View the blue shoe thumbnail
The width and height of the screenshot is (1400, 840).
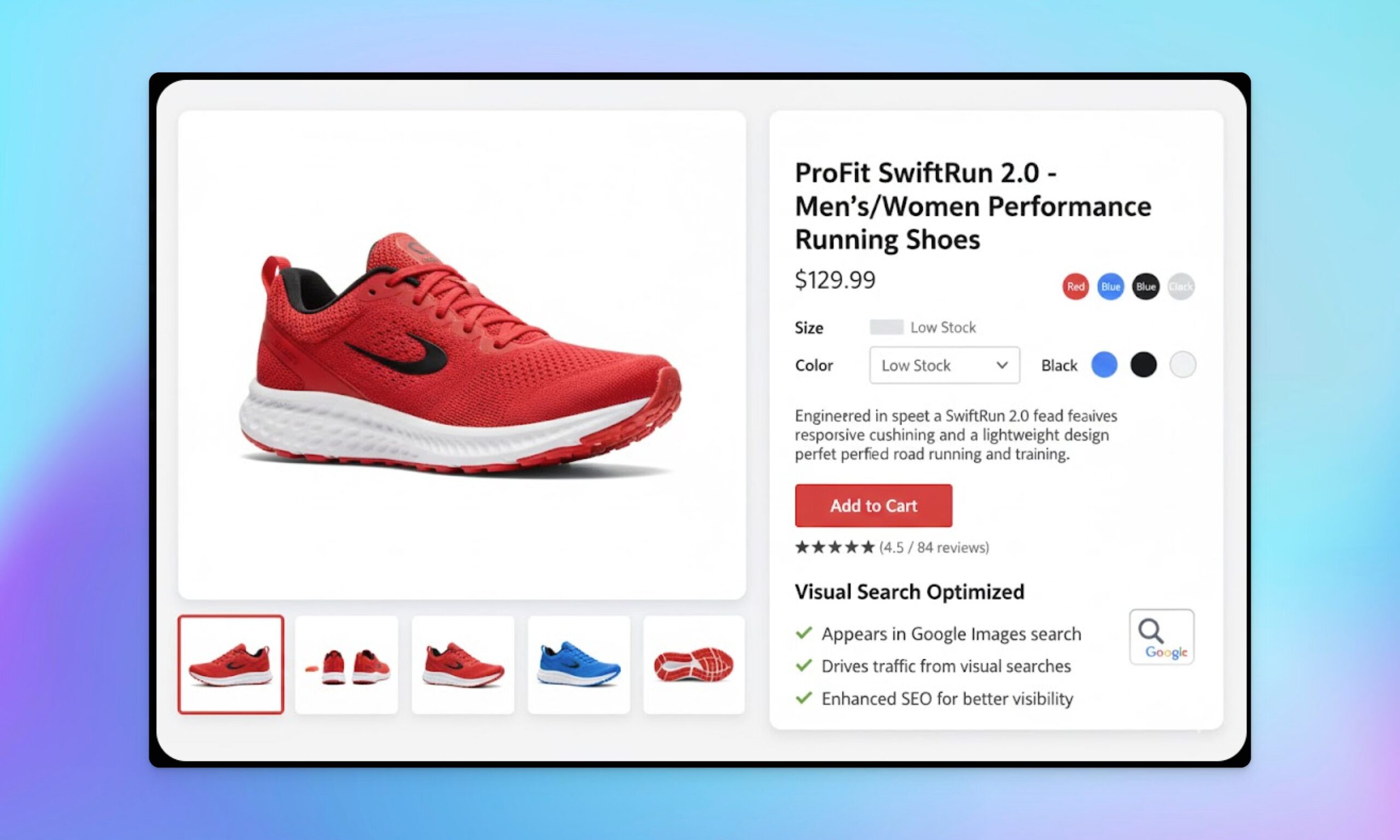click(x=579, y=664)
